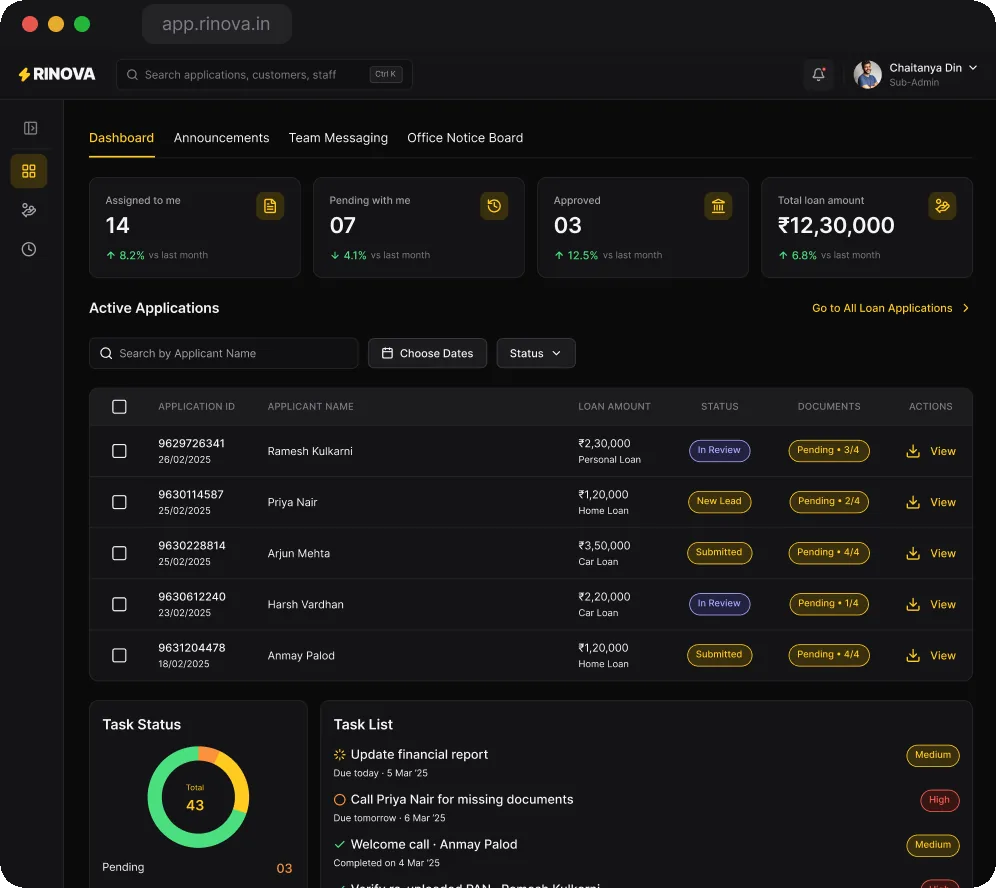Screen dimensions: 996x888
Task: View Arjun Mehta application
Action: pos(943,553)
